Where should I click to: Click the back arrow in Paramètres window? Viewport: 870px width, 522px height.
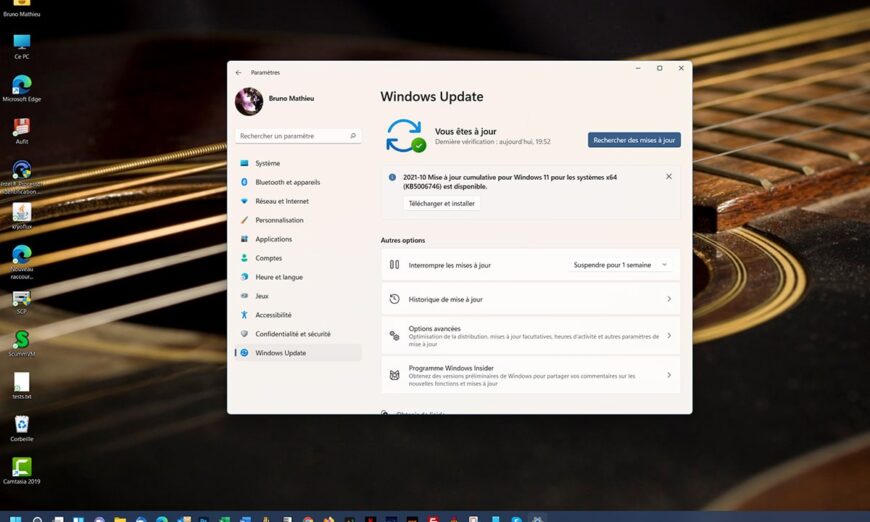click(x=238, y=73)
